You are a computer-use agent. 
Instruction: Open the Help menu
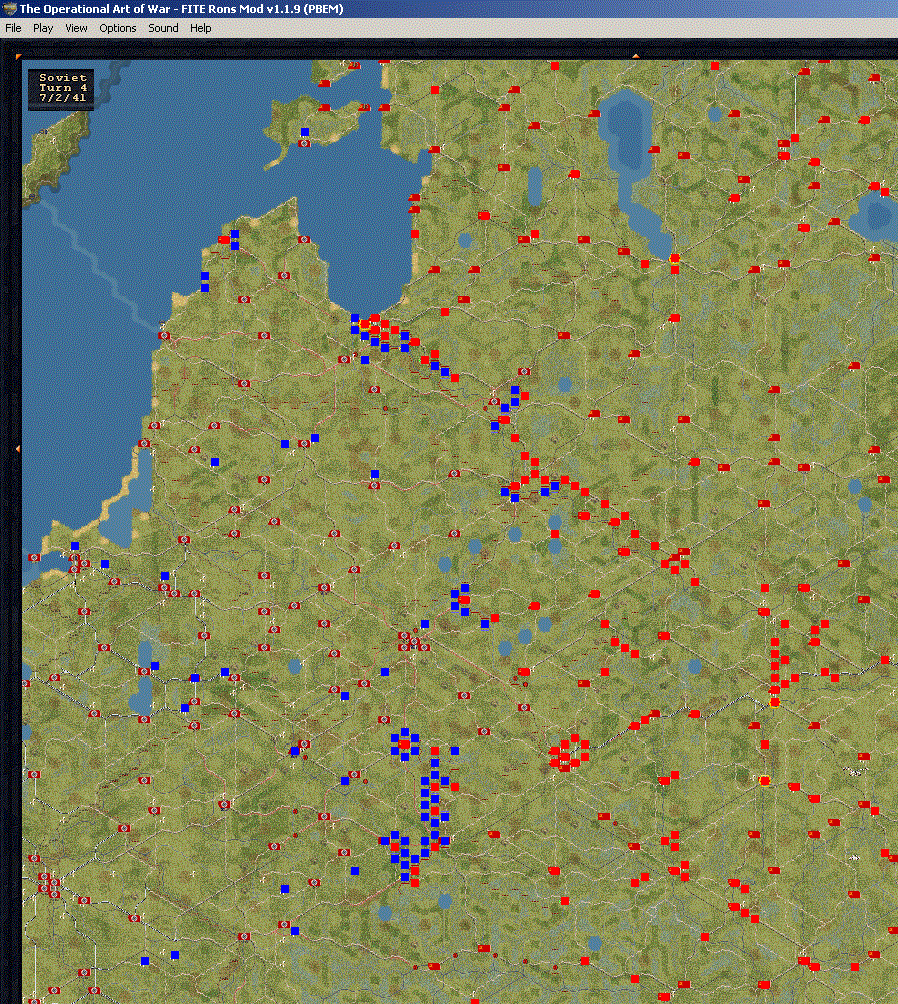coord(200,28)
